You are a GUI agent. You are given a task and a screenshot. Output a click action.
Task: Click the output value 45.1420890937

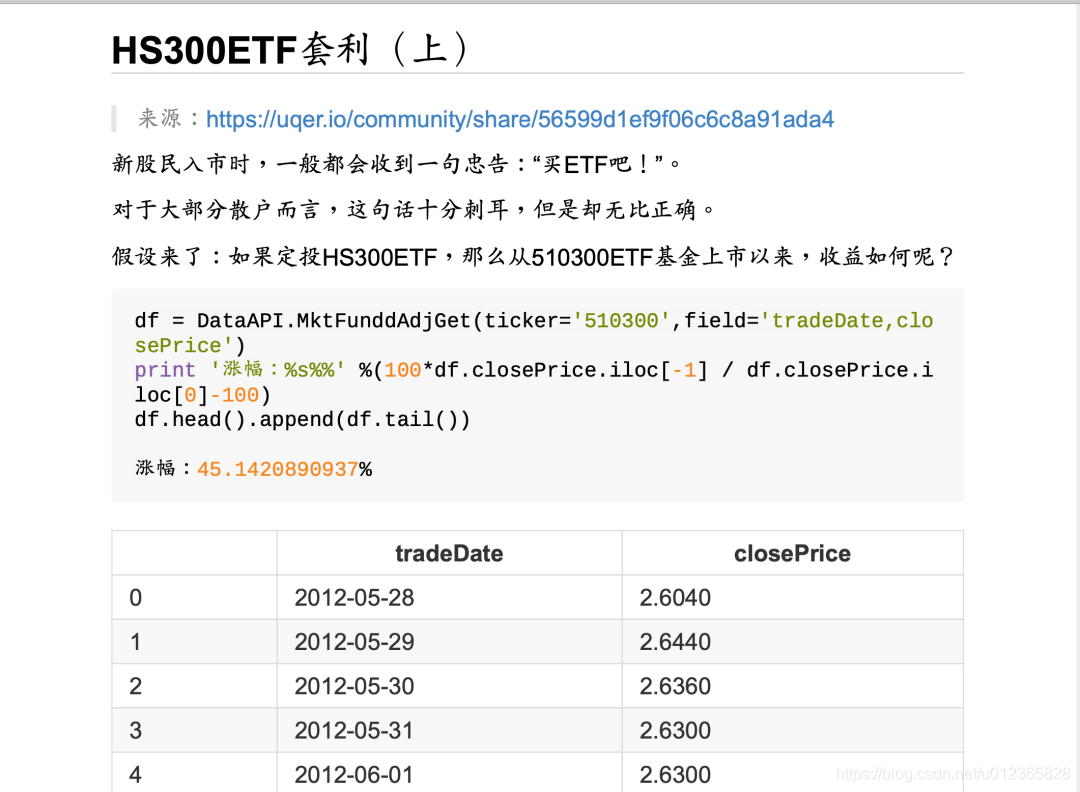click(278, 469)
